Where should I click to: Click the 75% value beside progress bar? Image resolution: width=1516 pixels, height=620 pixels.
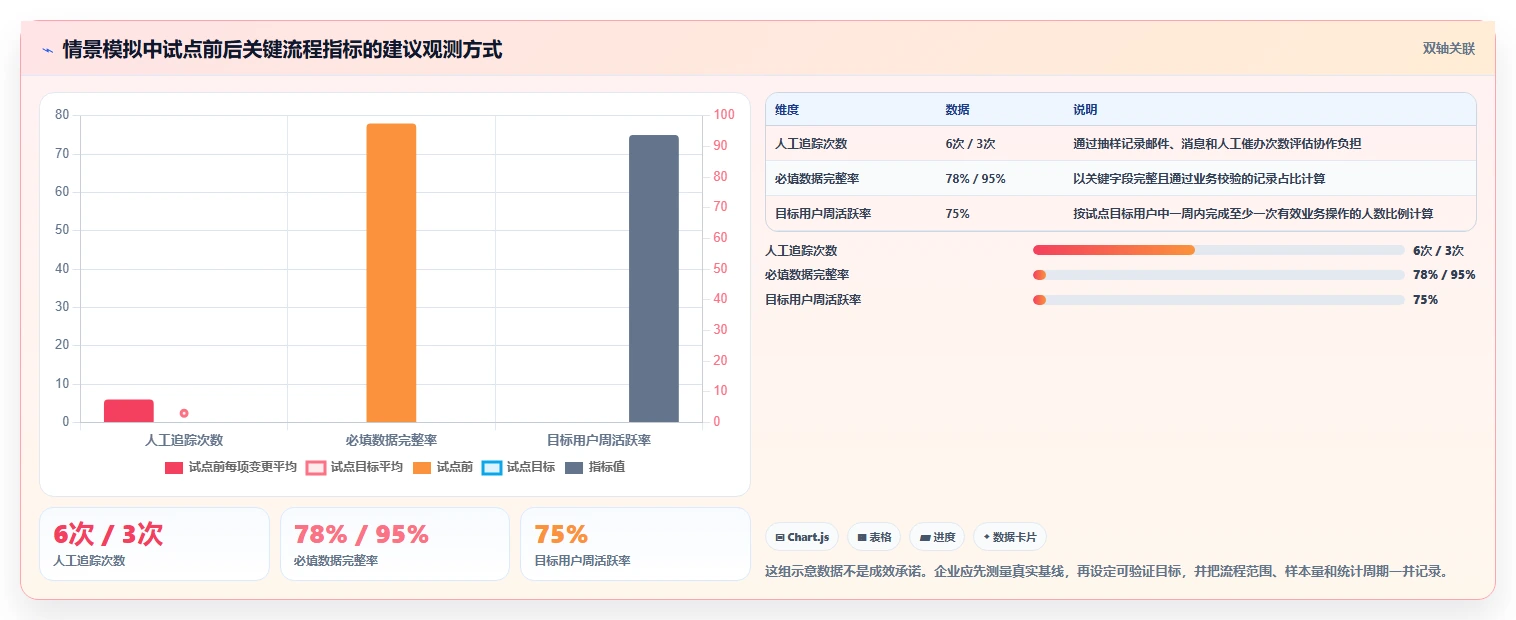click(x=1425, y=300)
